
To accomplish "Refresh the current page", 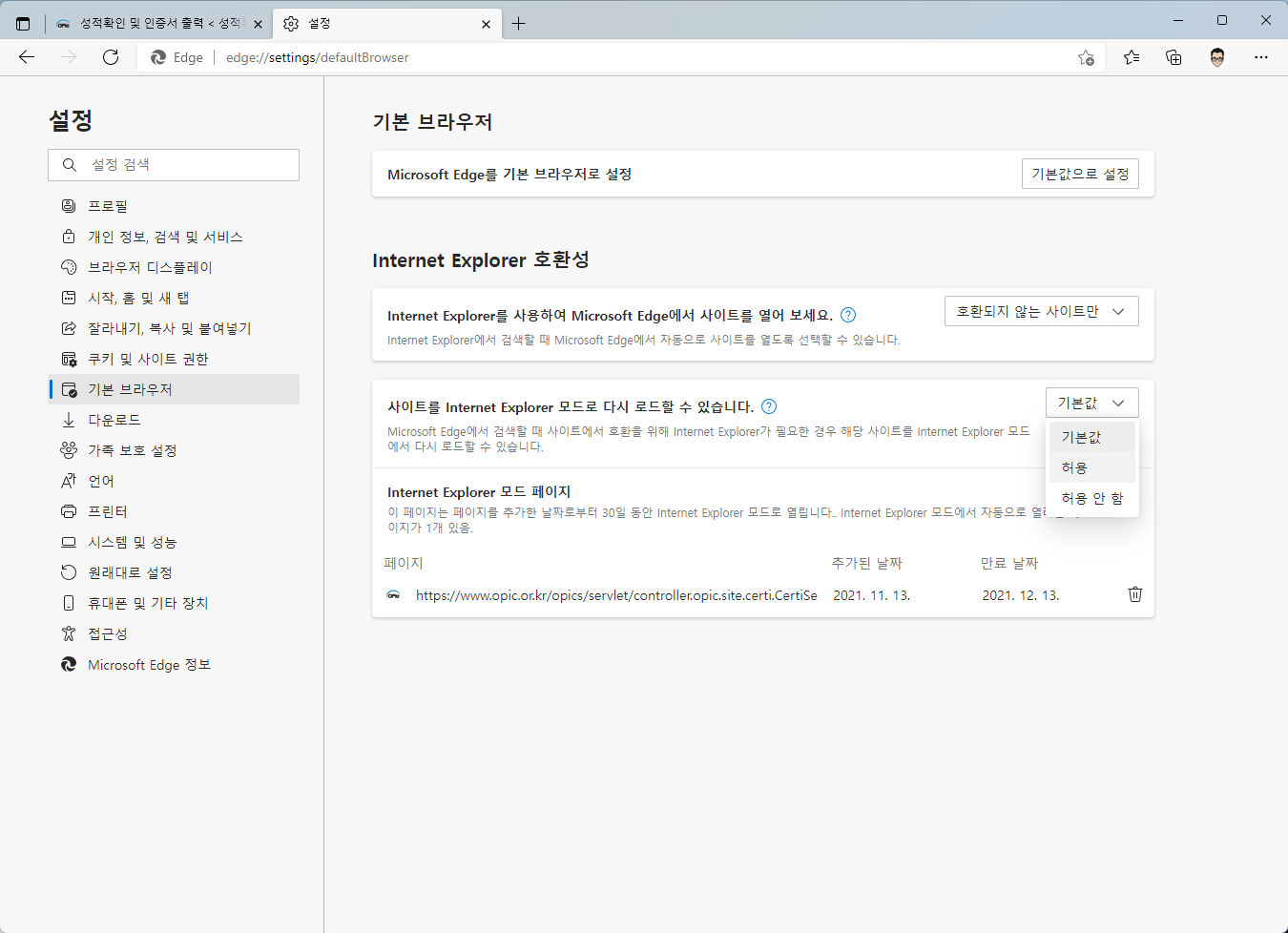I will [x=111, y=57].
